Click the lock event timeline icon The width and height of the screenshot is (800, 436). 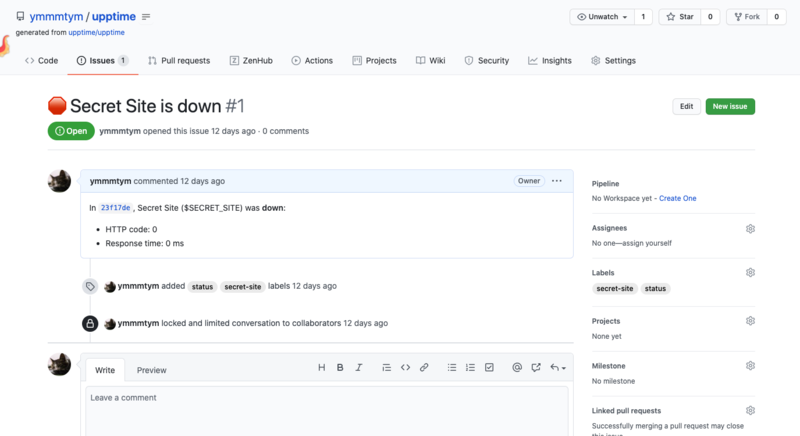tap(90, 323)
